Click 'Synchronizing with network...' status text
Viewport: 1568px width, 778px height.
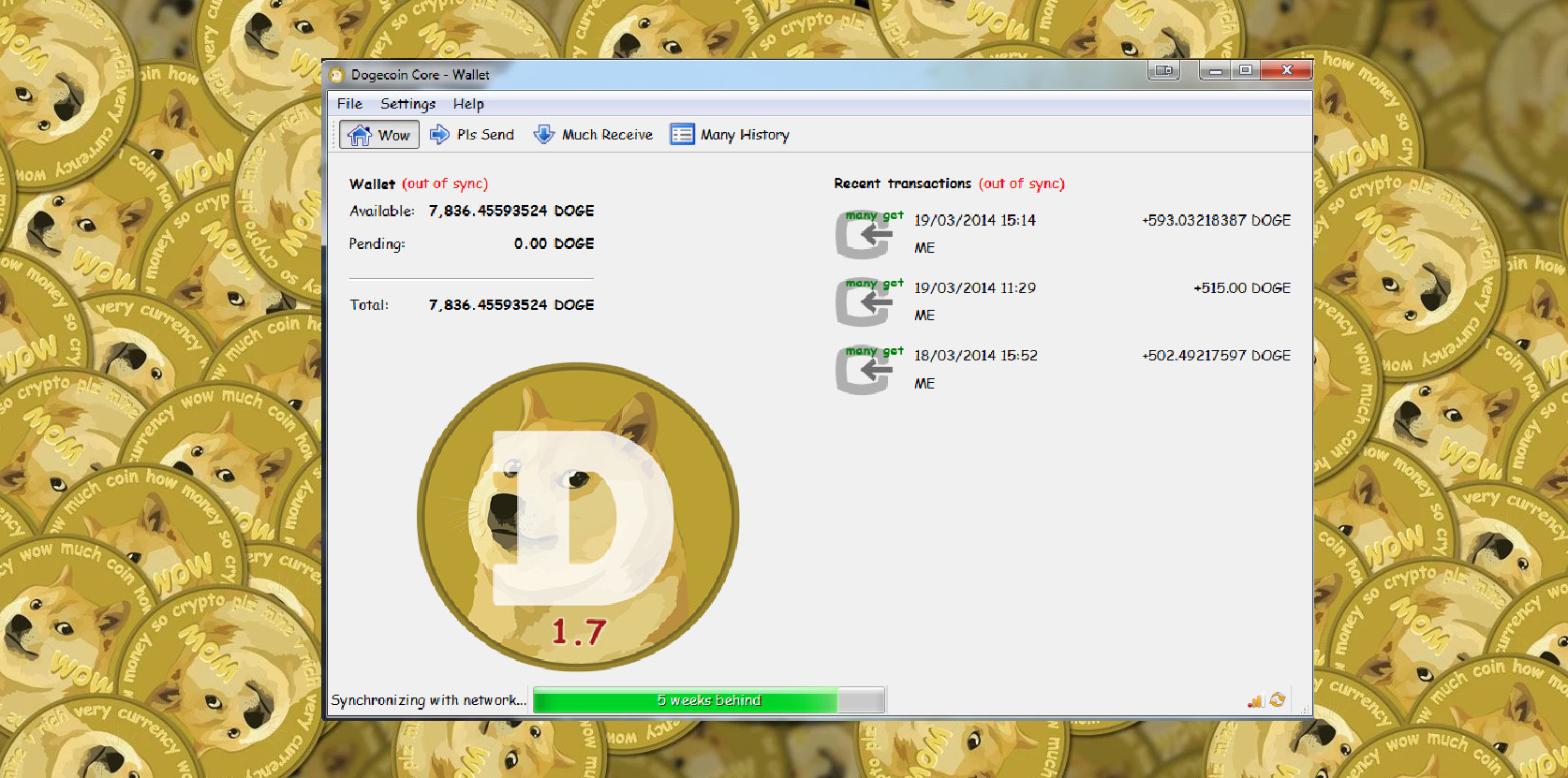click(x=429, y=700)
